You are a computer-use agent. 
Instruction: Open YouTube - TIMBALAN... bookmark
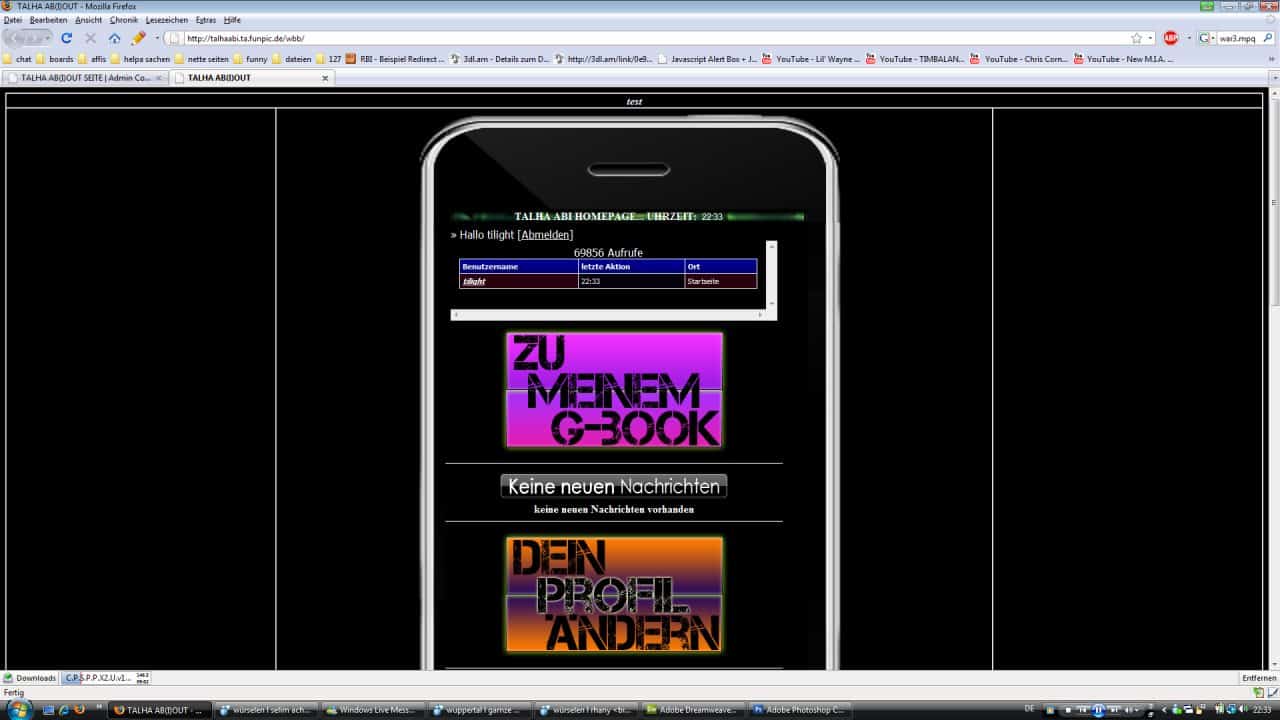[915, 59]
